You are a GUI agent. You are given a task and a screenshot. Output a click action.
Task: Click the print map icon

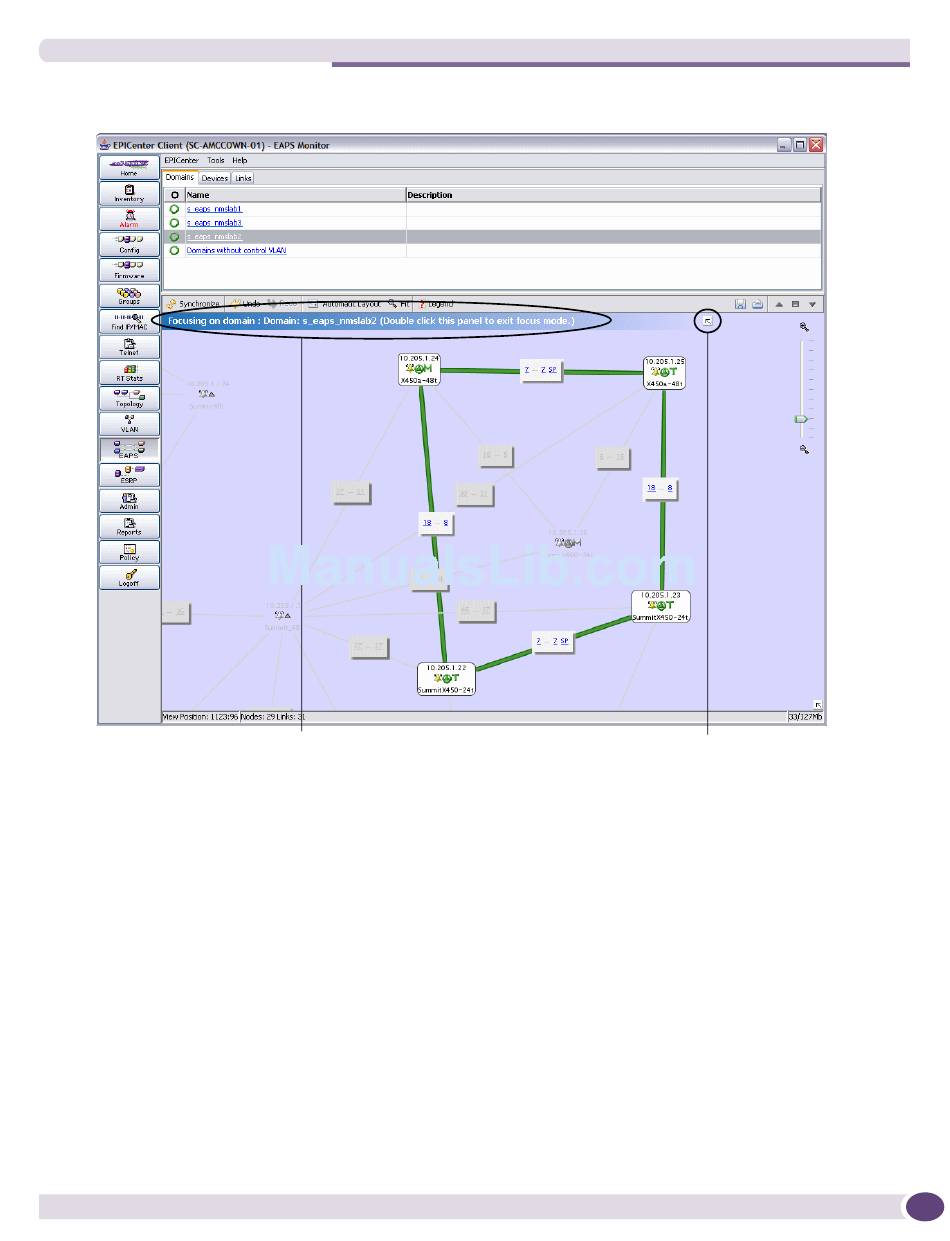pos(758,304)
